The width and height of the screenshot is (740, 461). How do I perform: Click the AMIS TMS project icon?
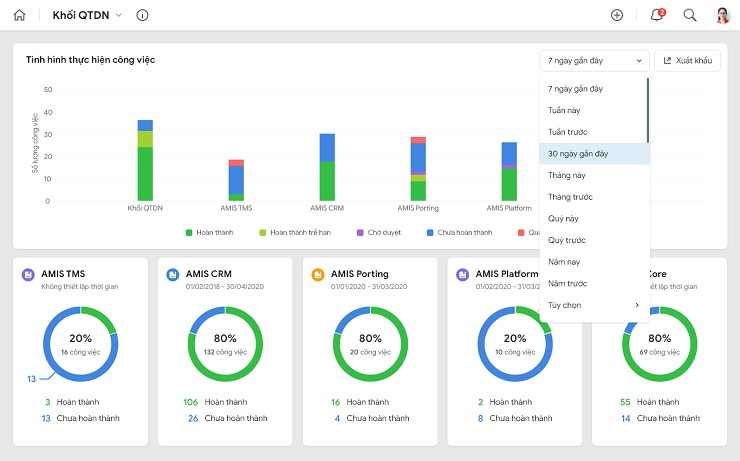tap(28, 274)
